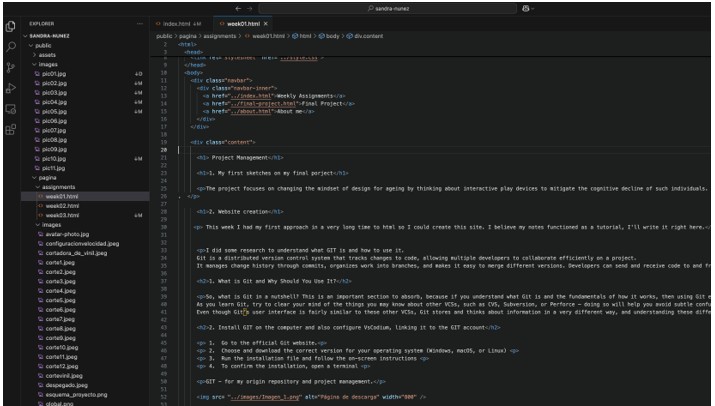Click the body breadcrumb segment
This screenshot has width=715, height=406.
(332, 36)
